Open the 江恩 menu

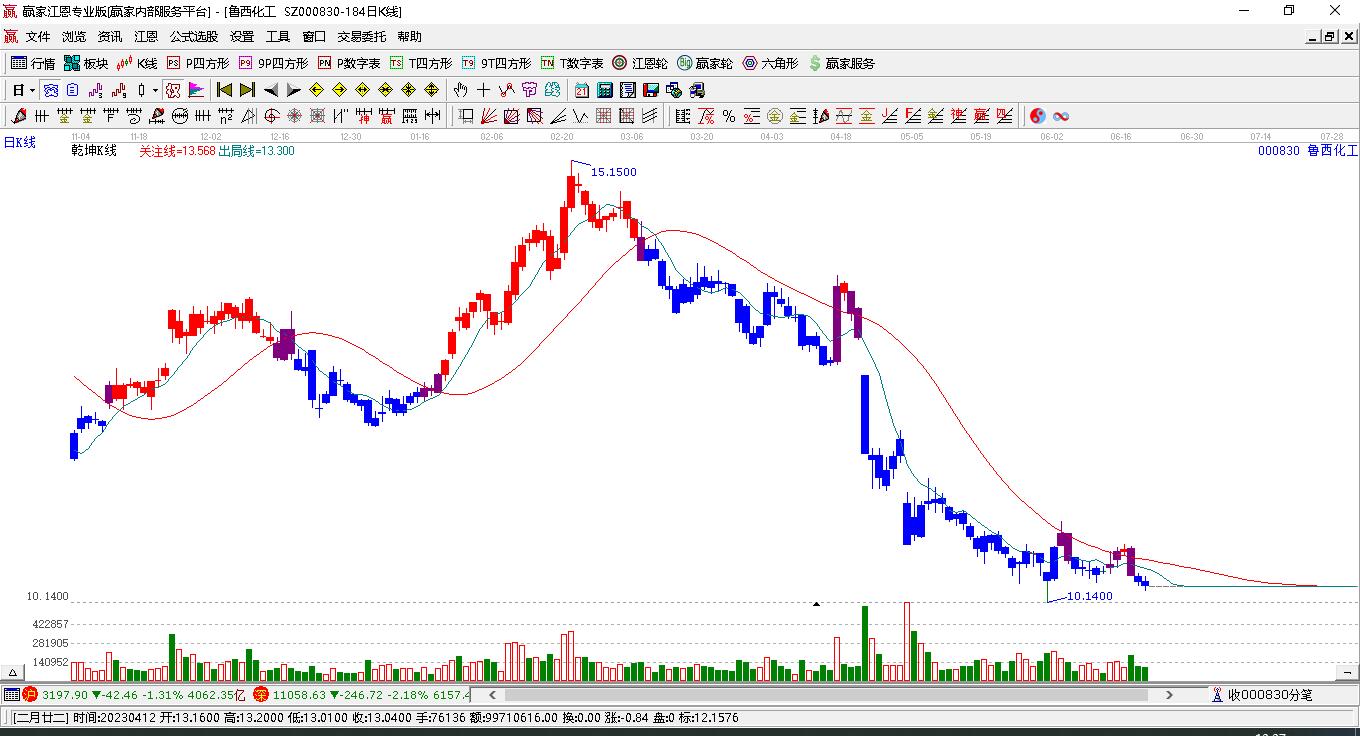coord(146,37)
